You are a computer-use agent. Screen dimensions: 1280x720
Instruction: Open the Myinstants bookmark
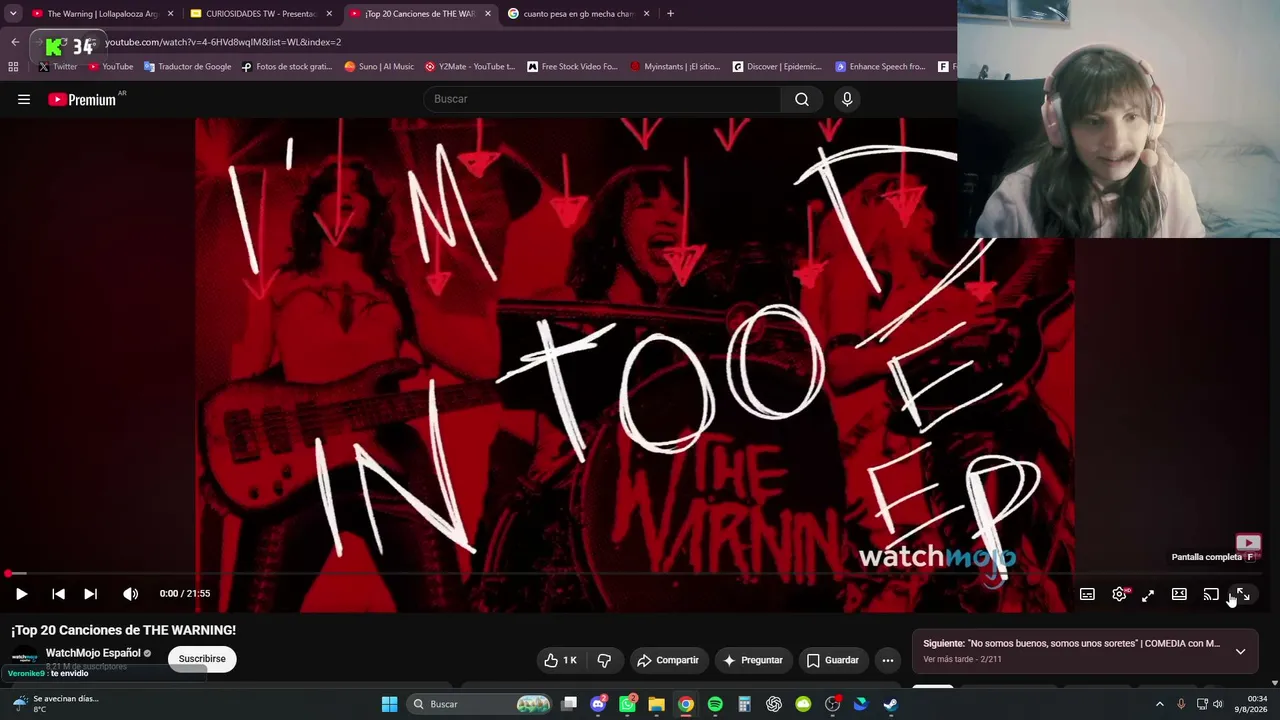[674, 67]
